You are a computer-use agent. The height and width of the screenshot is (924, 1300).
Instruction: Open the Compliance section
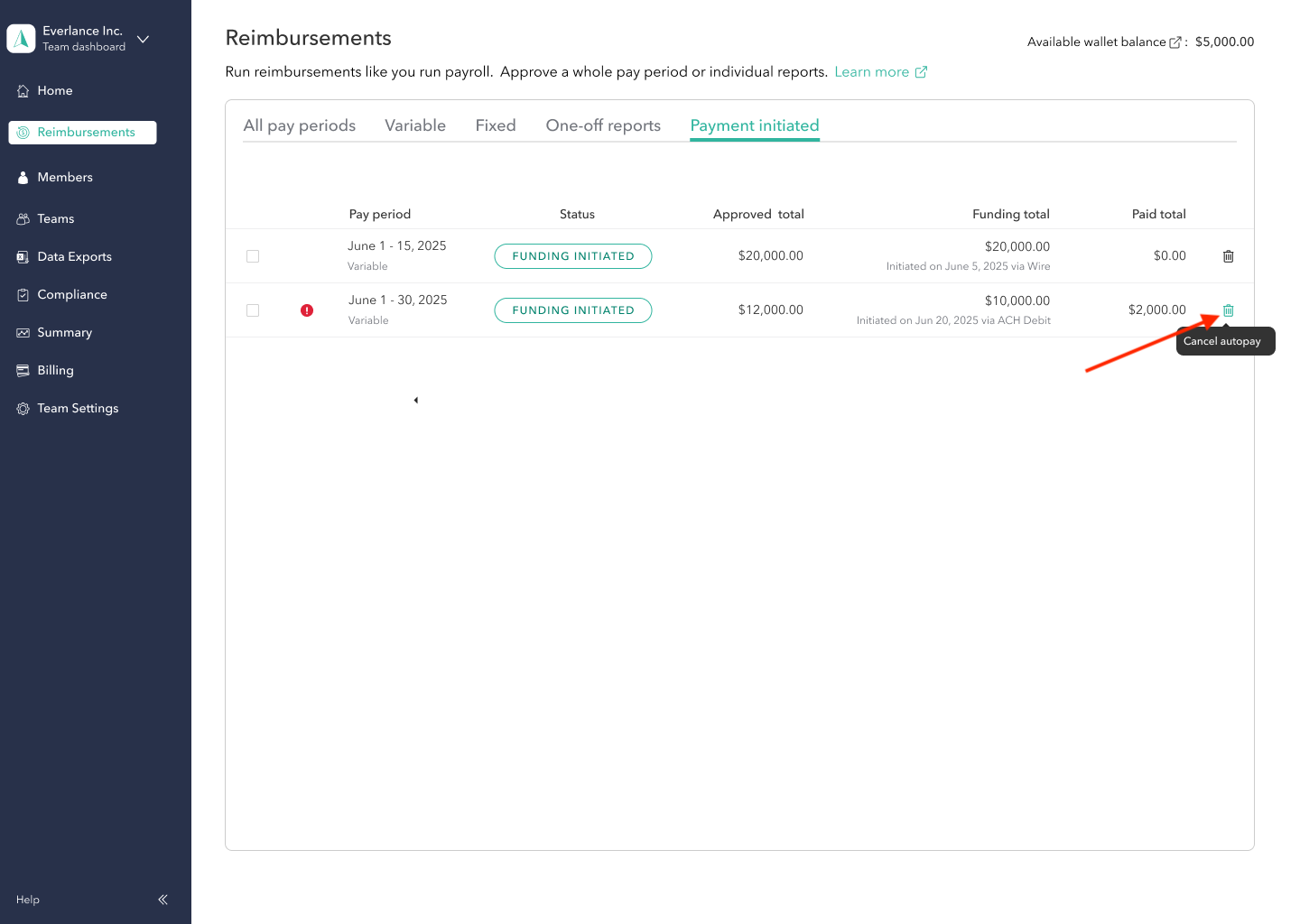point(71,294)
